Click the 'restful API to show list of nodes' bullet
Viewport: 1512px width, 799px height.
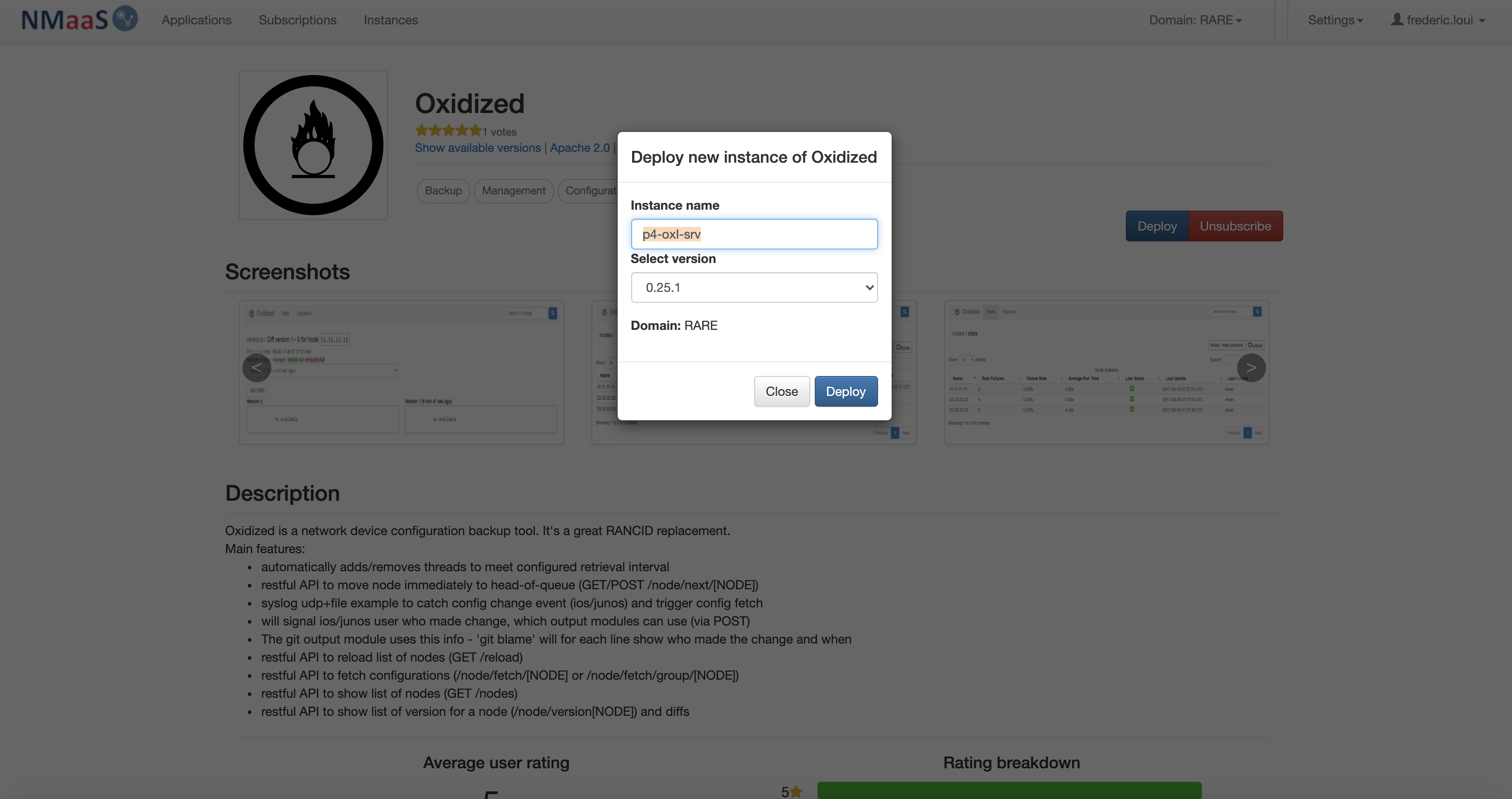[x=389, y=693]
